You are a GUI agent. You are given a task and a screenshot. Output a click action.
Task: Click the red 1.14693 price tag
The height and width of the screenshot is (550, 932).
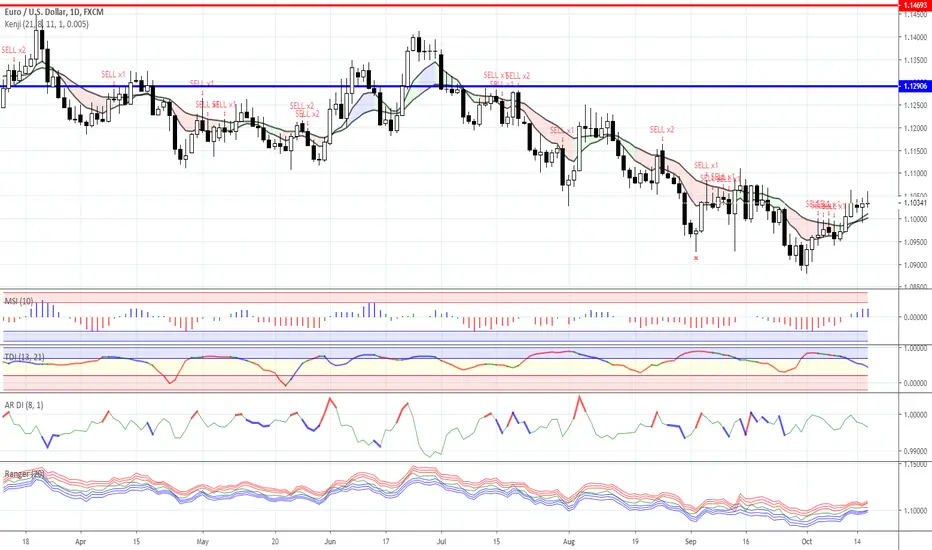[x=915, y=5]
